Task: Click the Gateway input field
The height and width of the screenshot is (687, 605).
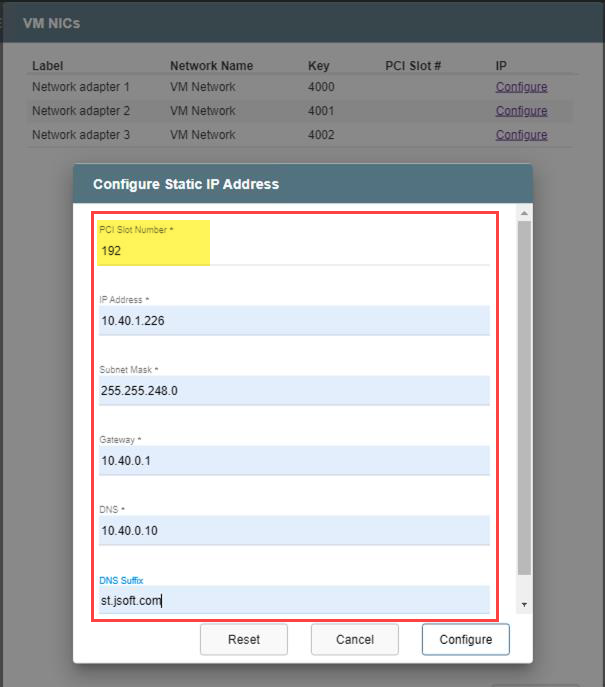Action: click(x=295, y=461)
